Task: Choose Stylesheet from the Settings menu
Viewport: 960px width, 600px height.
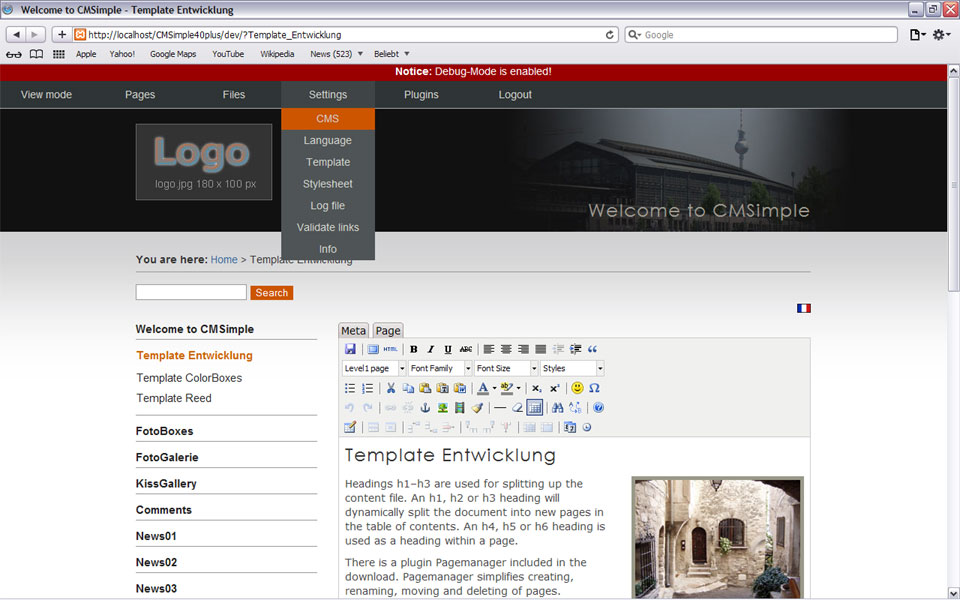Action: (328, 184)
